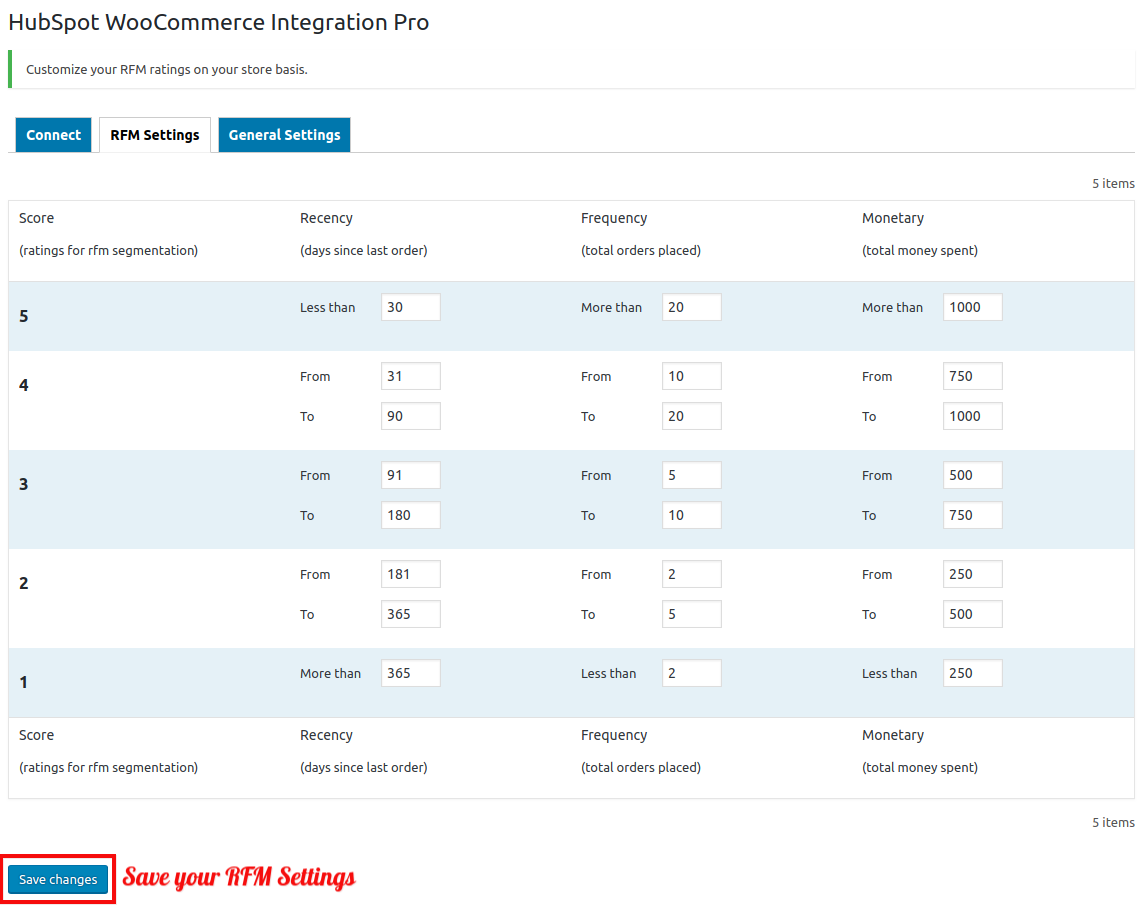Viewport: 1141px width, 910px height.
Task: Click the bottom 'Frequency' footer header
Action: (x=613, y=735)
